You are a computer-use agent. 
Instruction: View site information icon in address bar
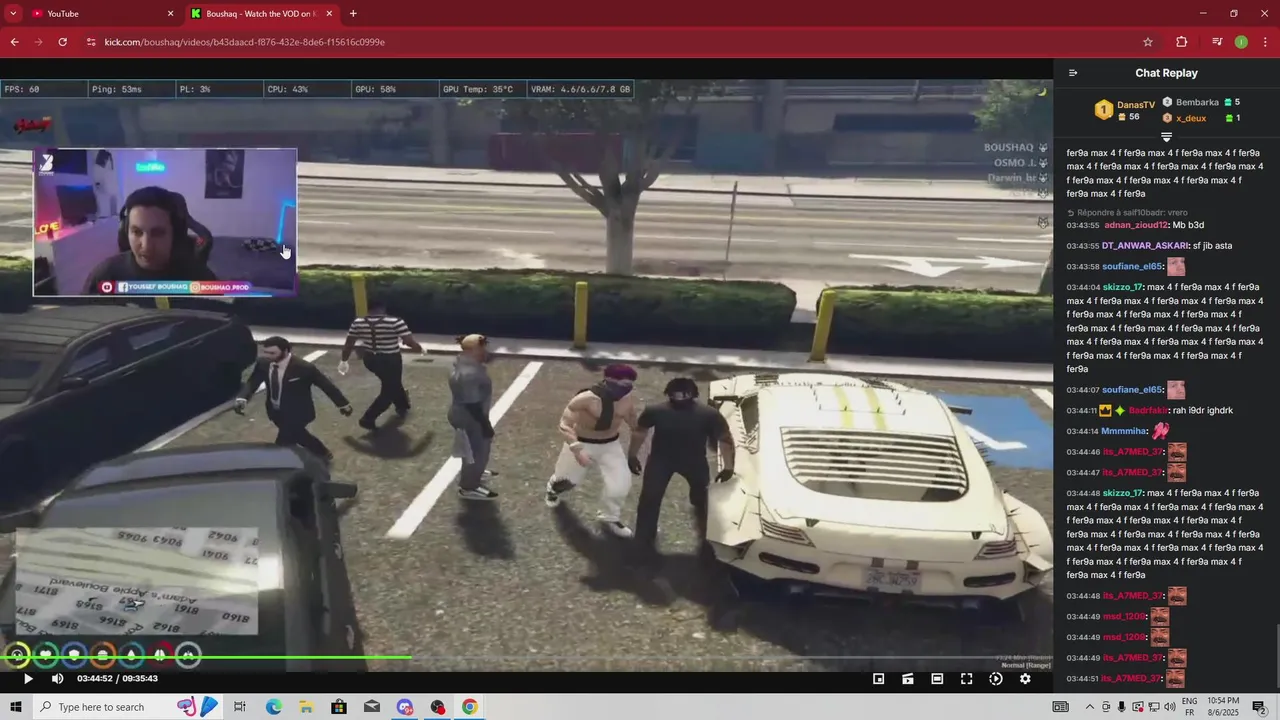point(91,42)
